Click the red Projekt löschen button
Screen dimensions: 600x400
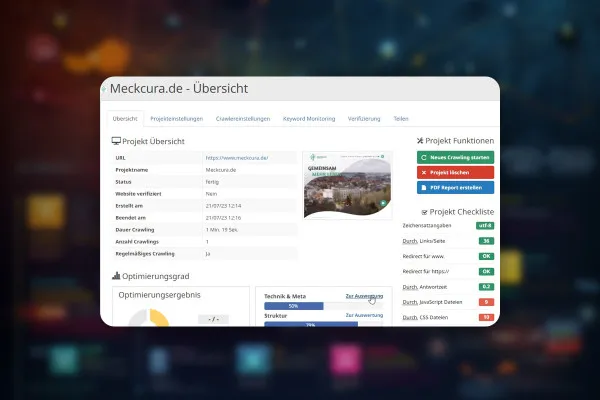click(455, 173)
